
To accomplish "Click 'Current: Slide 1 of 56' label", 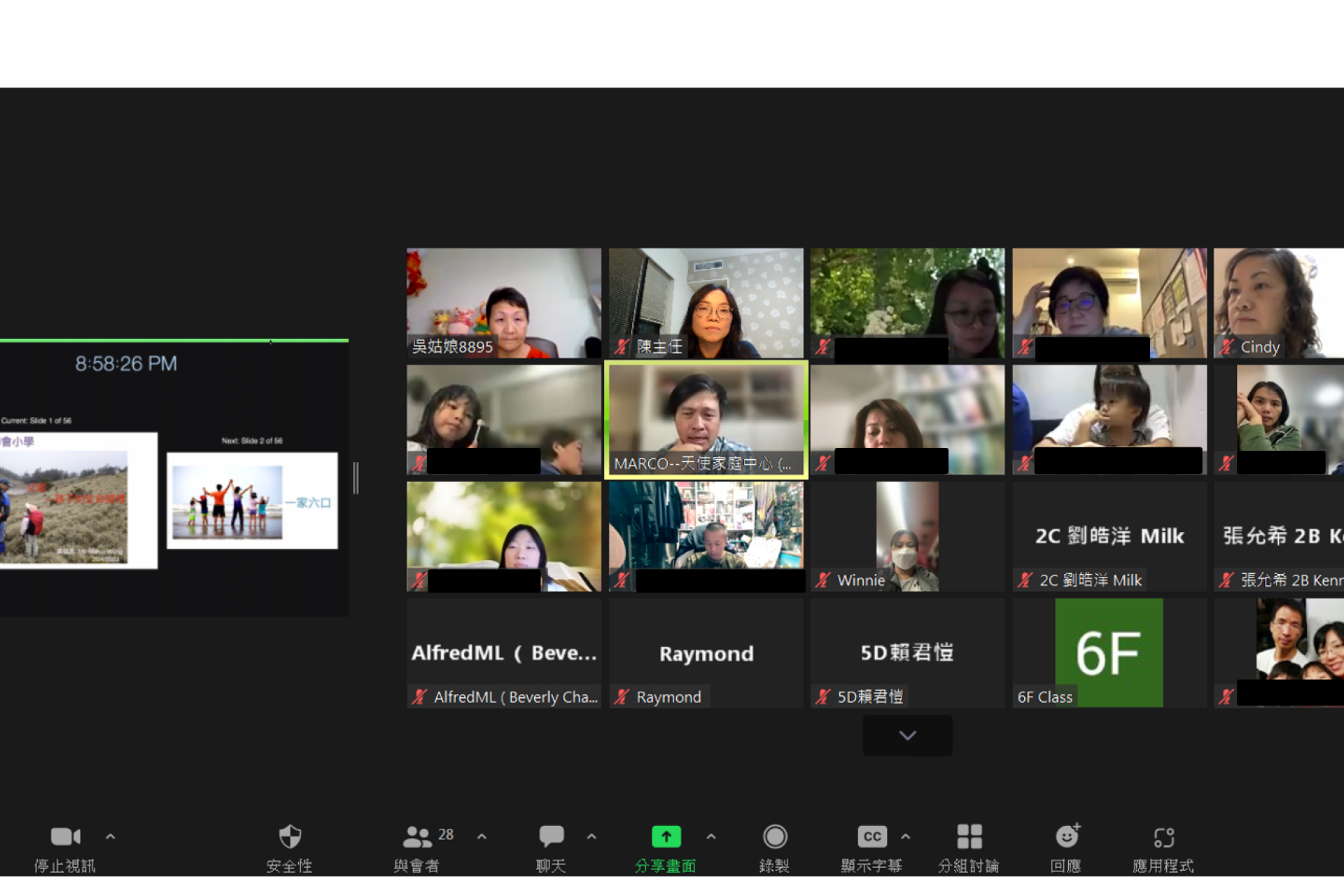I will tap(36, 421).
